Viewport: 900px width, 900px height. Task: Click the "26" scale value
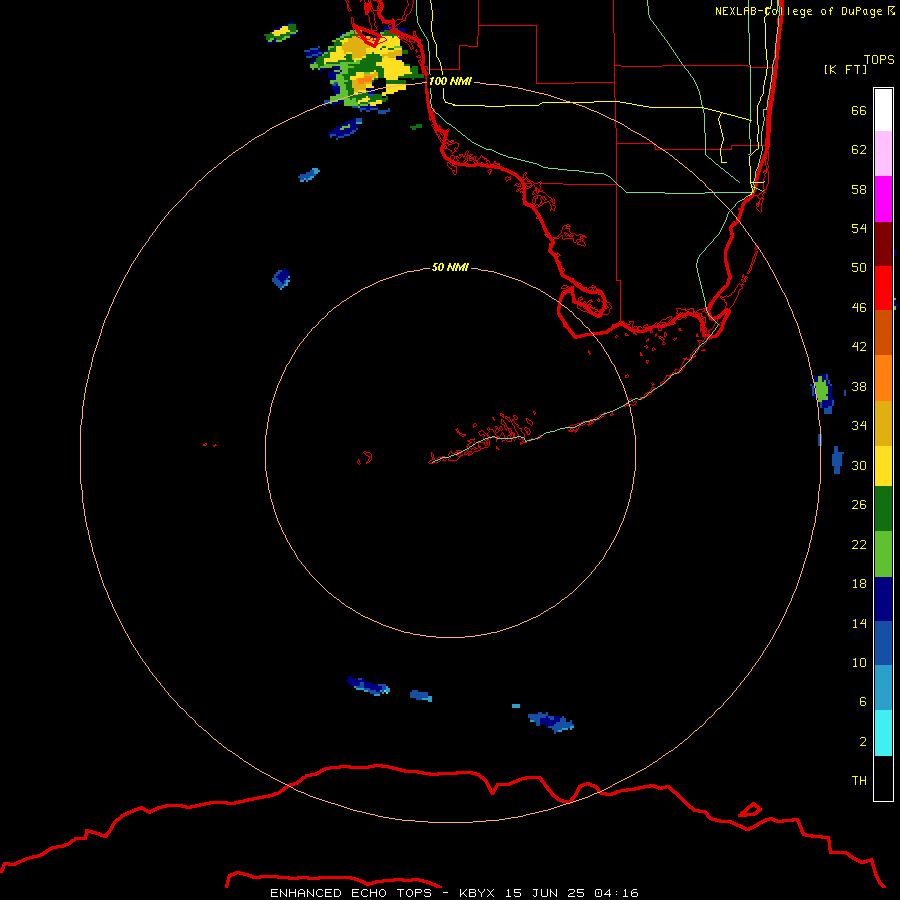[x=859, y=505]
